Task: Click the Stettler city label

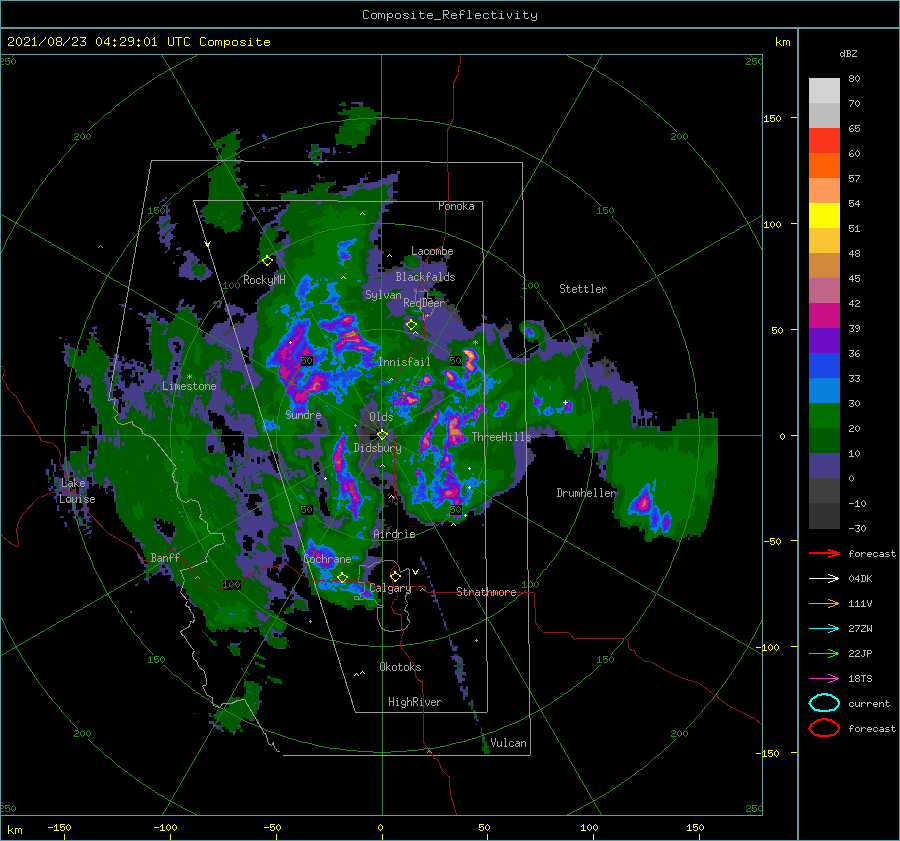Action: pos(583,289)
